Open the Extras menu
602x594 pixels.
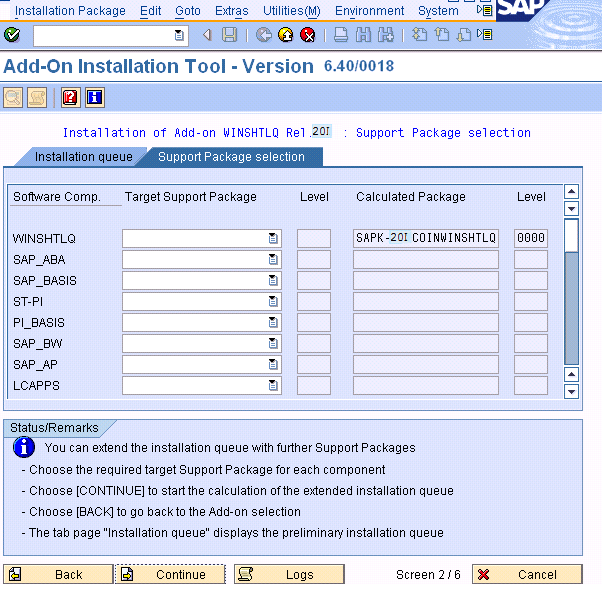(232, 11)
